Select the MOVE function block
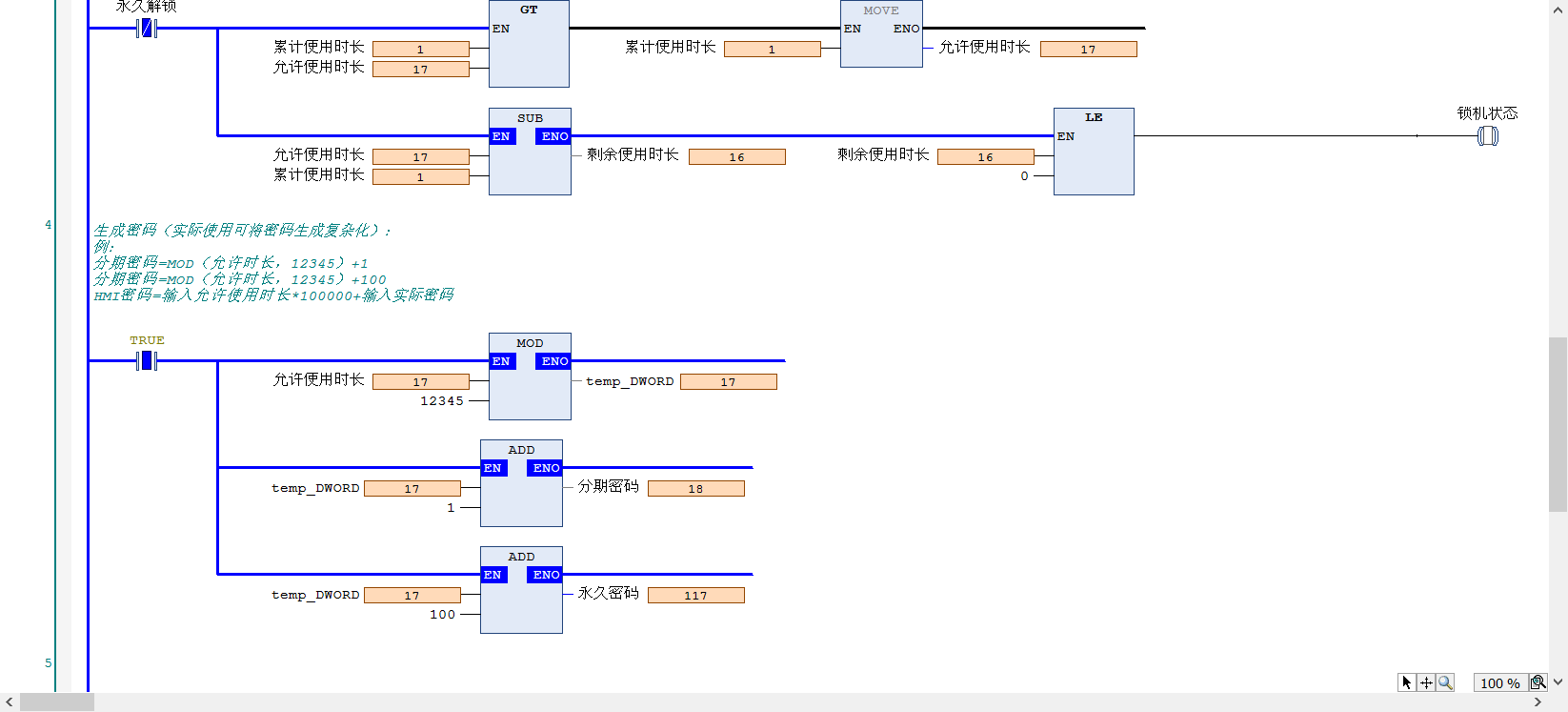1568x712 pixels. point(881,34)
